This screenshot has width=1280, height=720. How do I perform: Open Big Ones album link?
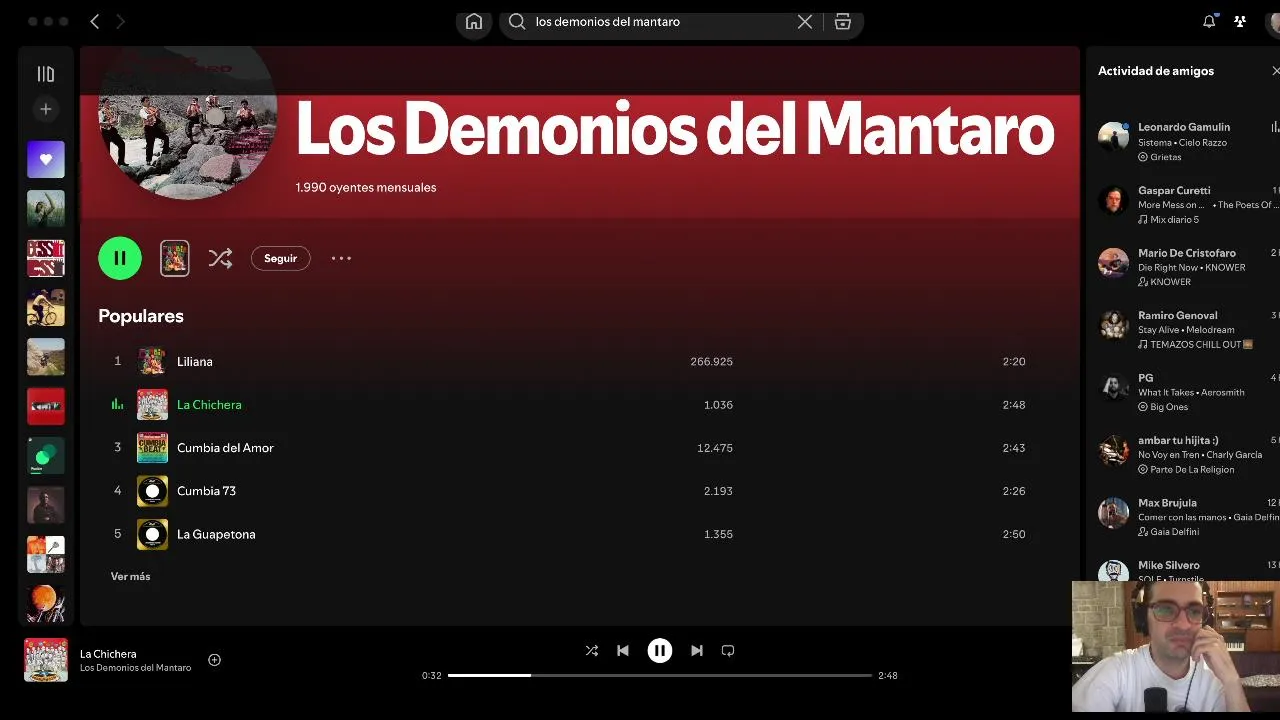click(x=1169, y=407)
